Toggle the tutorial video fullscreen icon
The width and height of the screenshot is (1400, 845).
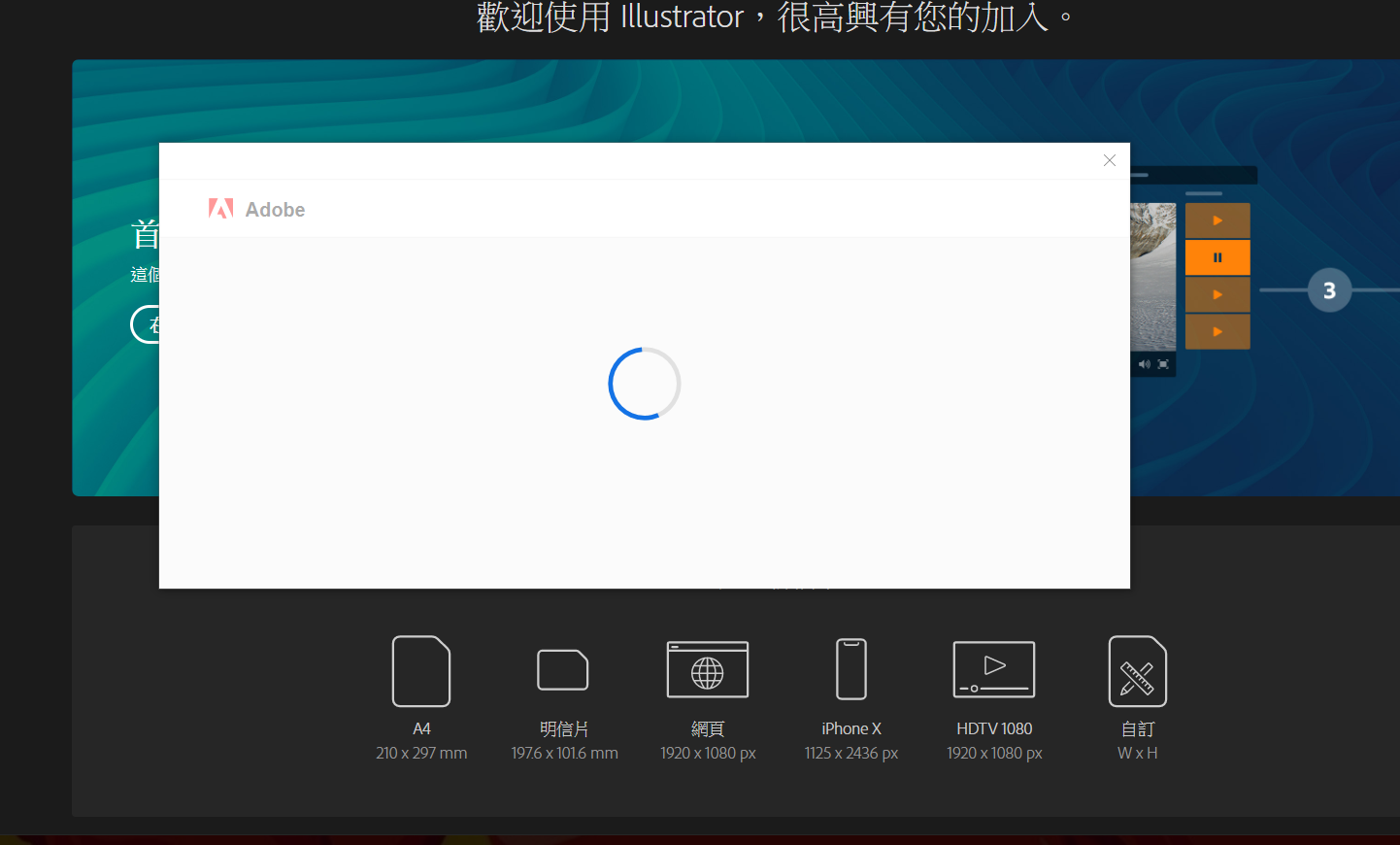point(1163,364)
